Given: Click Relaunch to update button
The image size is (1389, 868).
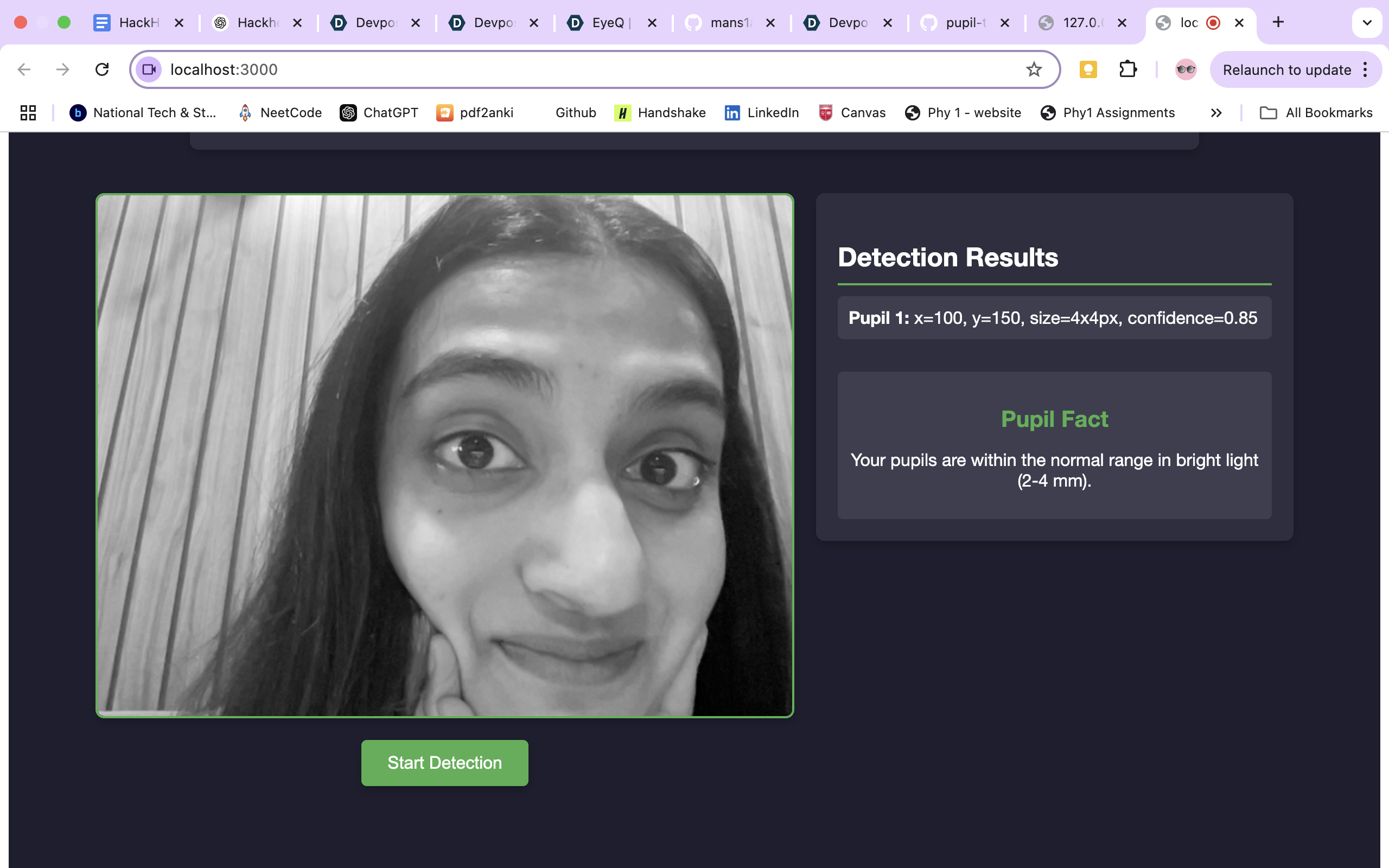Looking at the screenshot, I should (x=1286, y=69).
